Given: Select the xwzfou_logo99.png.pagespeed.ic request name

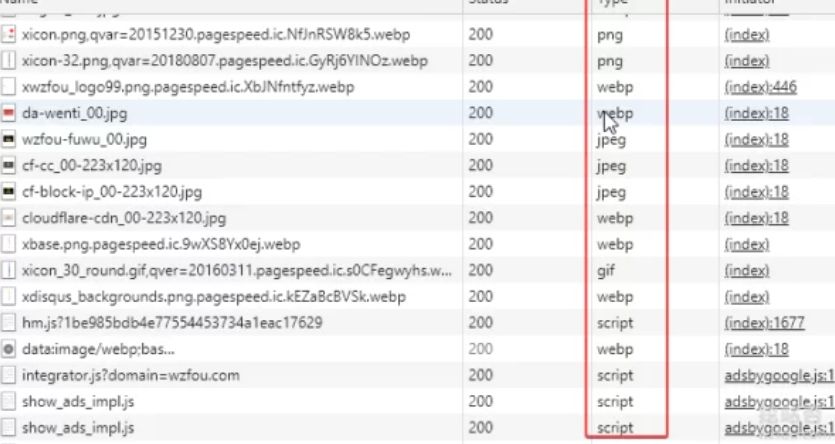Looking at the screenshot, I should (x=188, y=87).
